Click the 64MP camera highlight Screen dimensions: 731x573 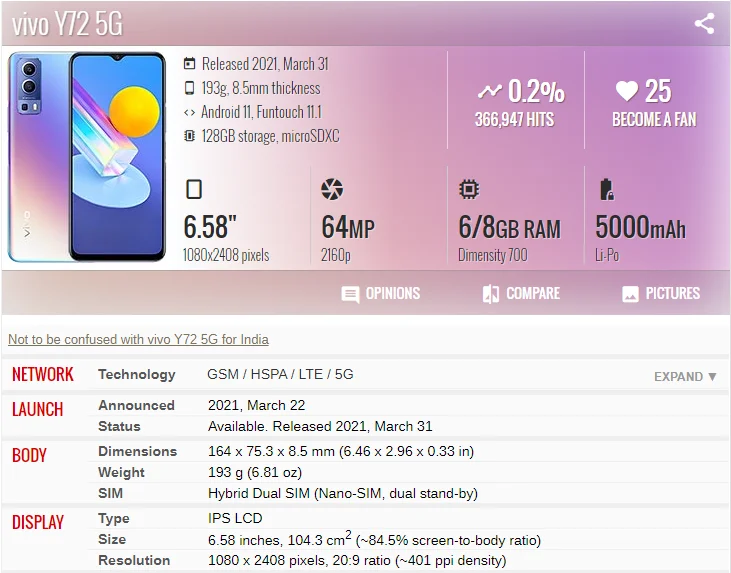click(x=348, y=228)
